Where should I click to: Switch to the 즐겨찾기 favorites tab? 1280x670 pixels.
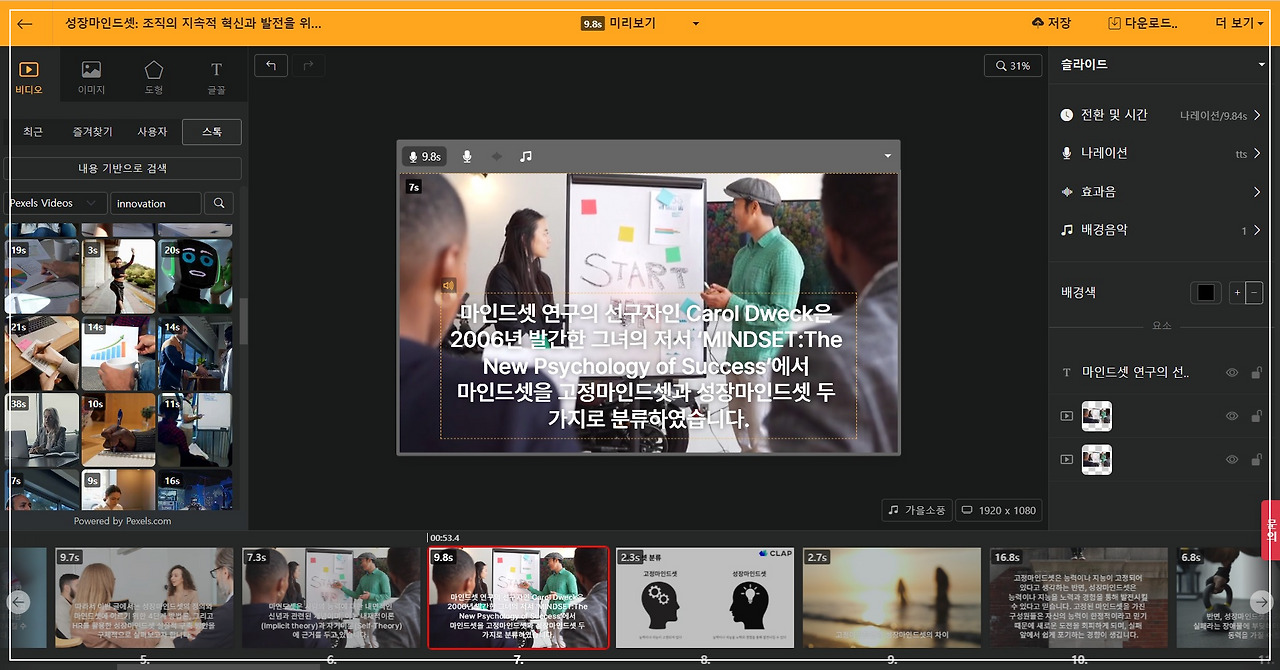92,132
